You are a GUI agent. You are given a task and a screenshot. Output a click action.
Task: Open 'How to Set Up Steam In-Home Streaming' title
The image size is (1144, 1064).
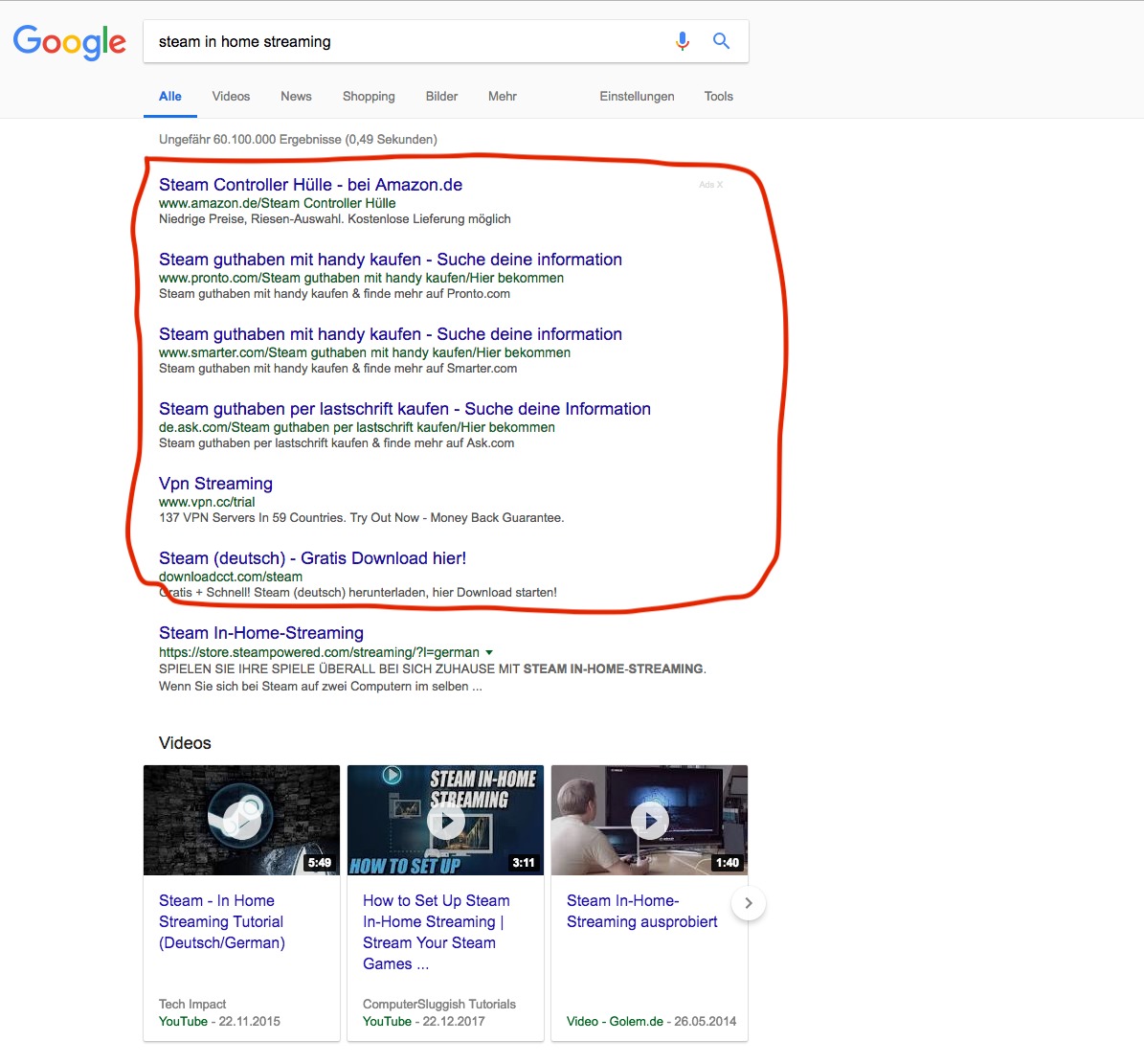pos(437,932)
